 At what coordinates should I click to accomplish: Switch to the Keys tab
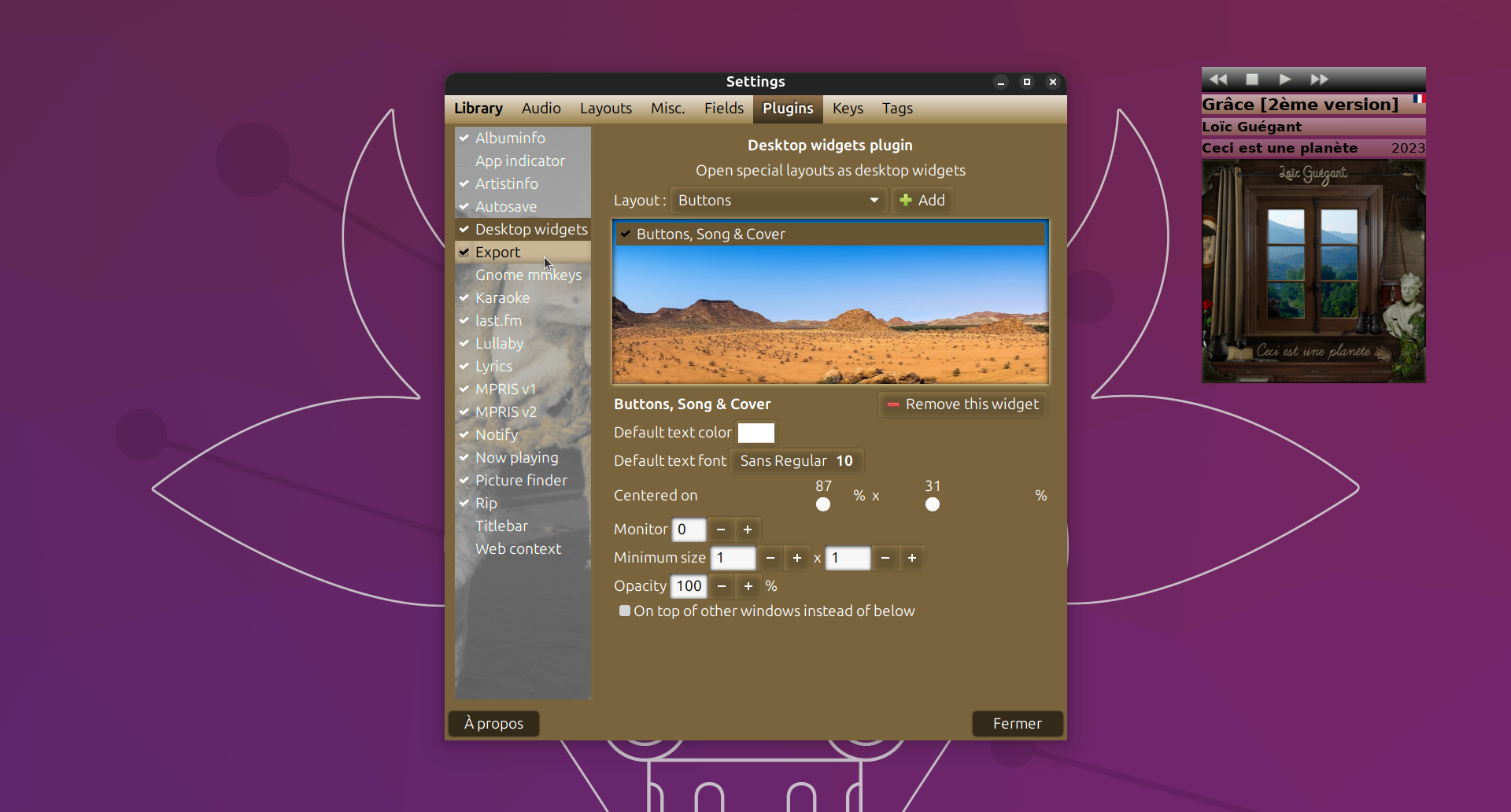848,109
